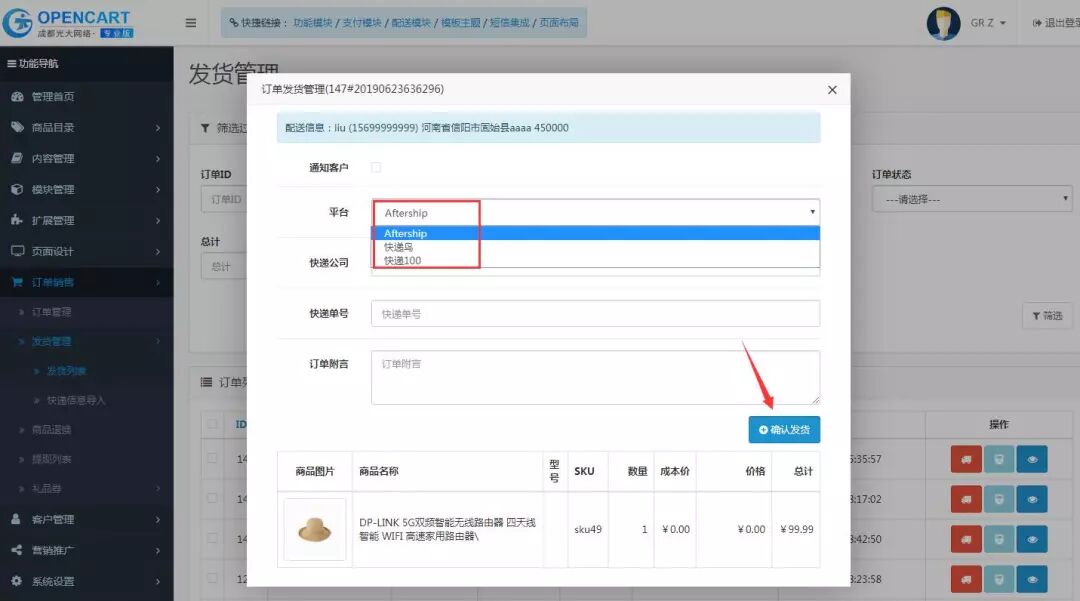Open the 订单状态 dropdown behind dialog
The height and width of the screenshot is (601, 1080).
(972, 199)
